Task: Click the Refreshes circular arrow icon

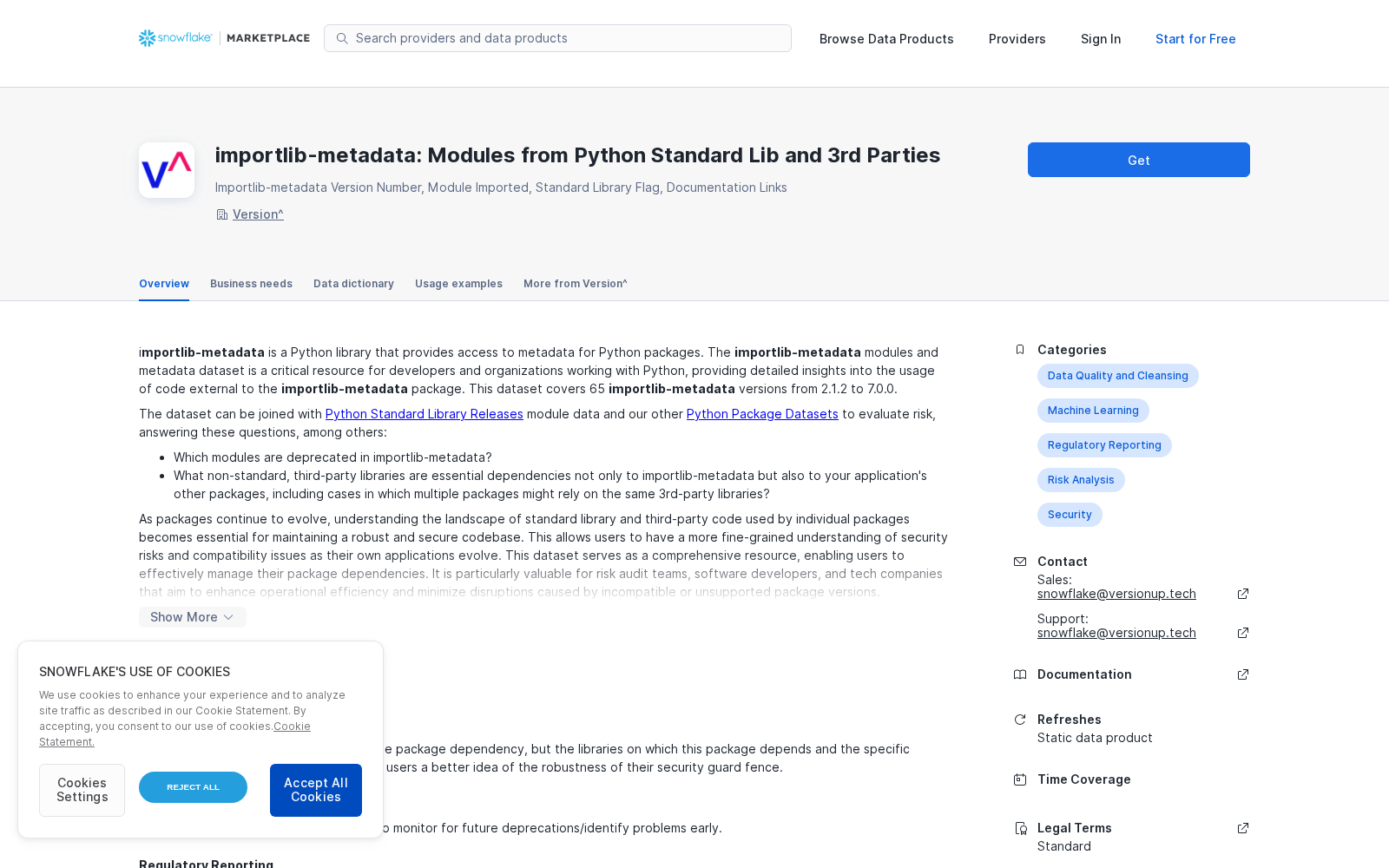Action: pos(1020,720)
